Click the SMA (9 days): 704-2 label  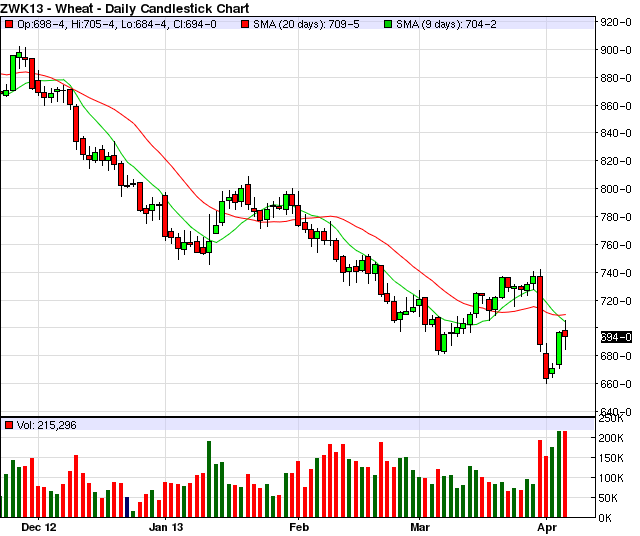(x=446, y=24)
